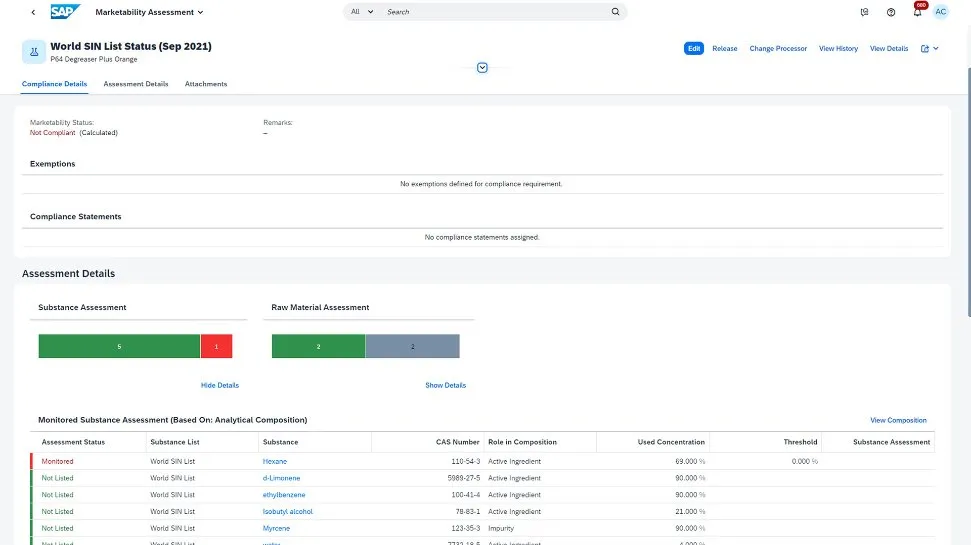Image resolution: width=971 pixels, height=545 pixels.
Task: Open the All search scope dropdown
Action: (x=362, y=12)
